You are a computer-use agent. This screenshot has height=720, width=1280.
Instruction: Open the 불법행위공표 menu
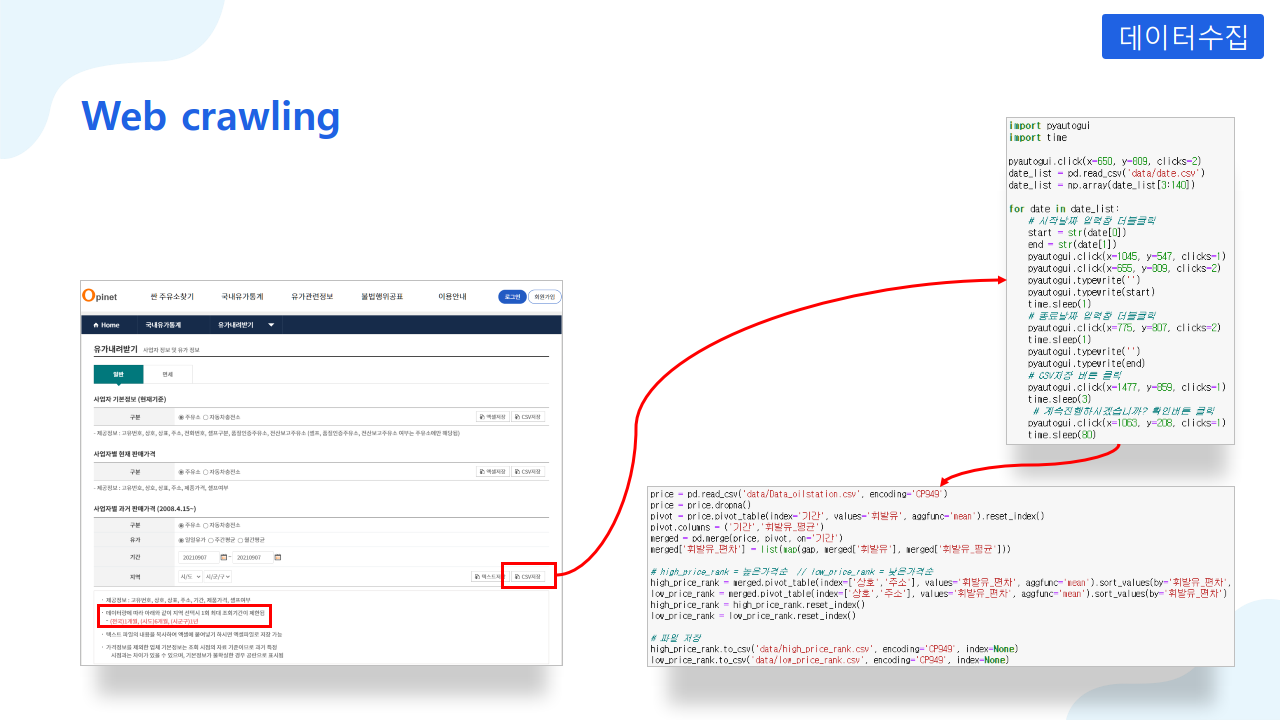[382, 297]
